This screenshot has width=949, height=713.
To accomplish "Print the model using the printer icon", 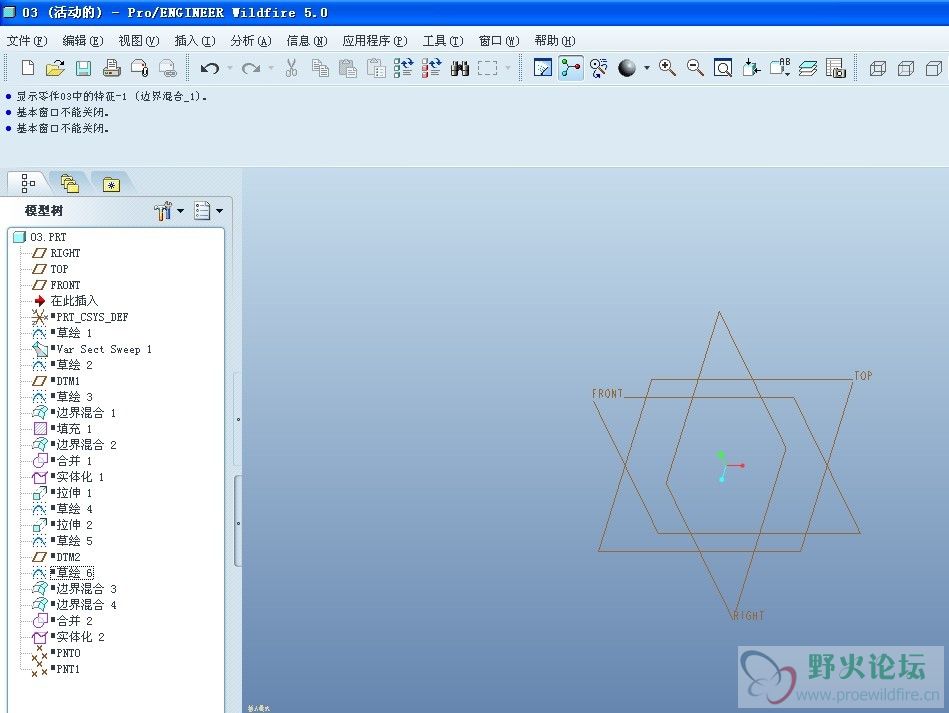I will click(111, 68).
